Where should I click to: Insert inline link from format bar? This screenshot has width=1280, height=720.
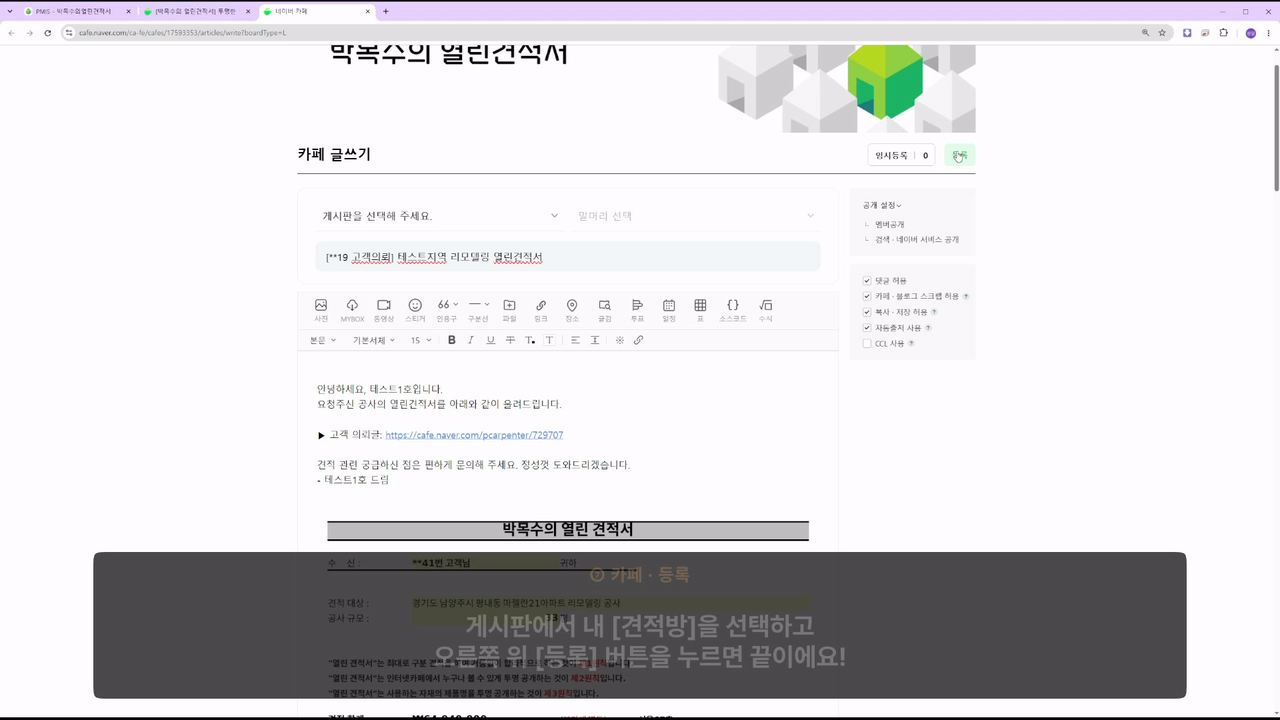pyautogui.click(x=638, y=340)
